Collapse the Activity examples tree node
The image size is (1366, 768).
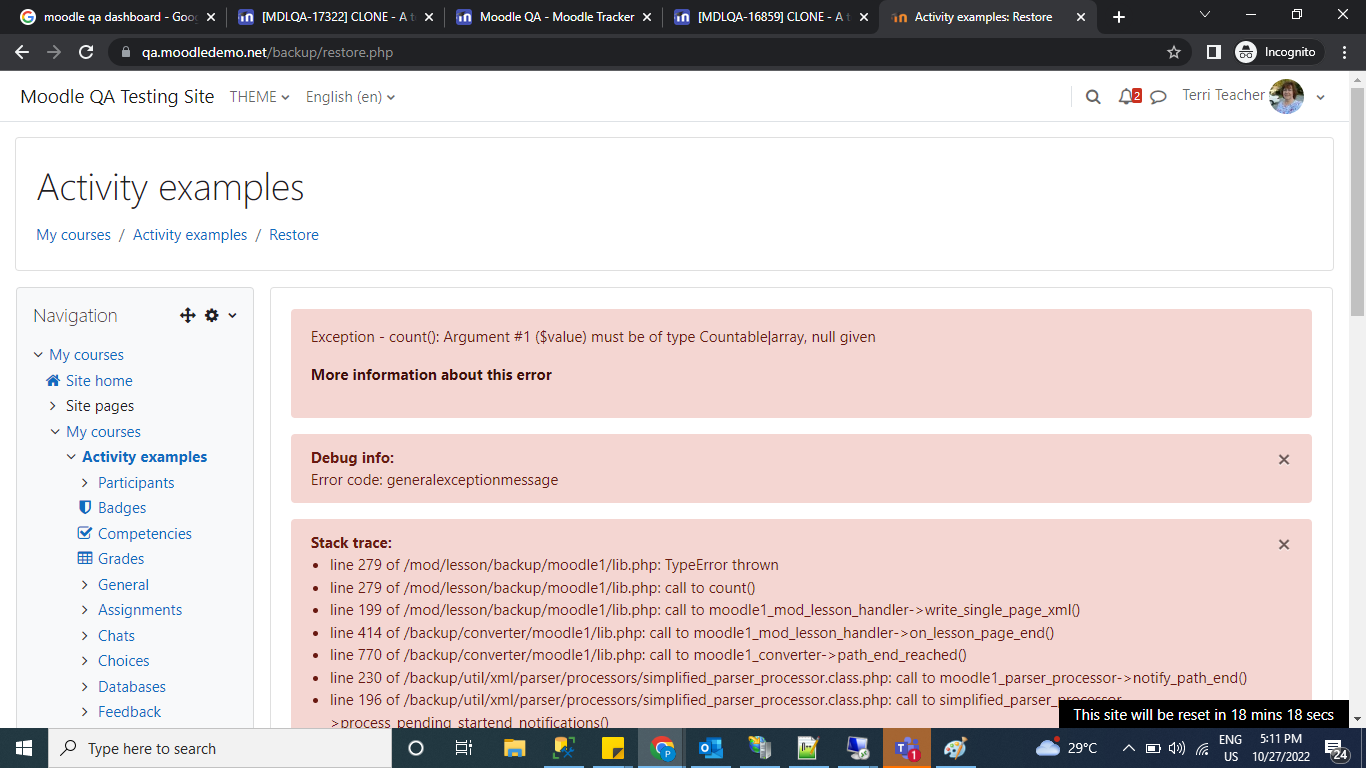71,457
